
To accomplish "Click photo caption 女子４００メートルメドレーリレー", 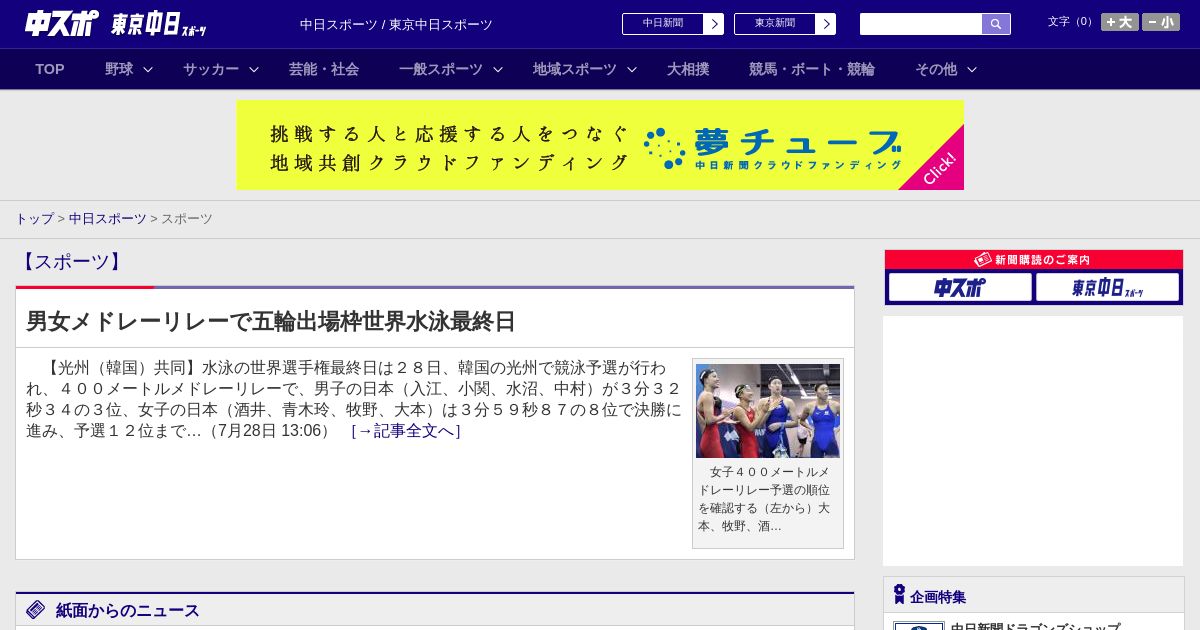I will (764, 499).
